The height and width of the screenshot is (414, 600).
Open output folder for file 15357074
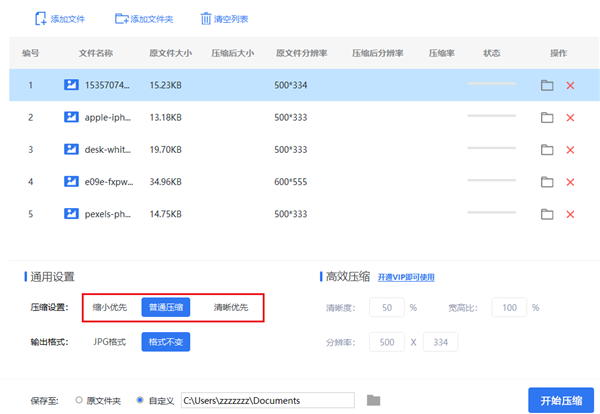pos(547,85)
